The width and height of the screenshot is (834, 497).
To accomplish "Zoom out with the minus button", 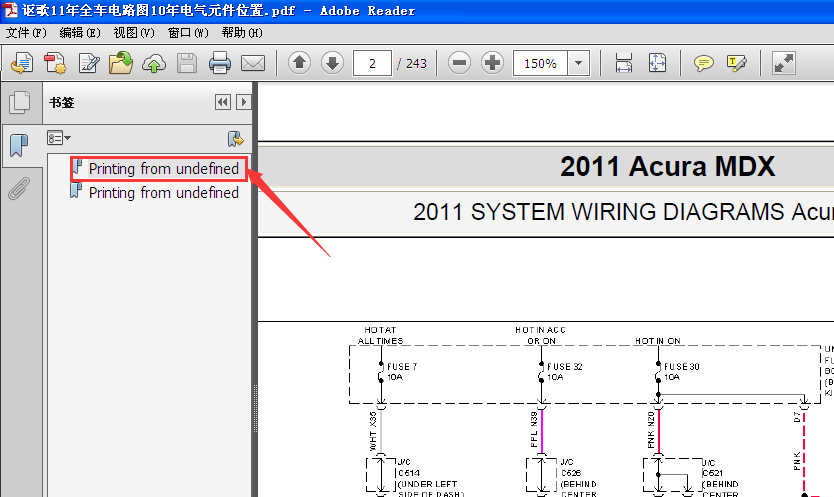I will tap(460, 63).
